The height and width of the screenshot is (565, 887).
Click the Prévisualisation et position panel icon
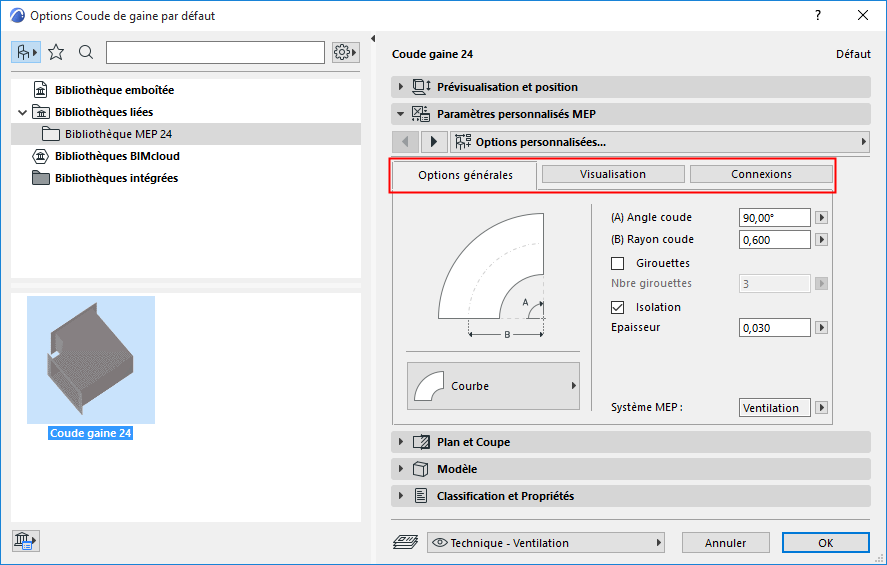pos(421,87)
